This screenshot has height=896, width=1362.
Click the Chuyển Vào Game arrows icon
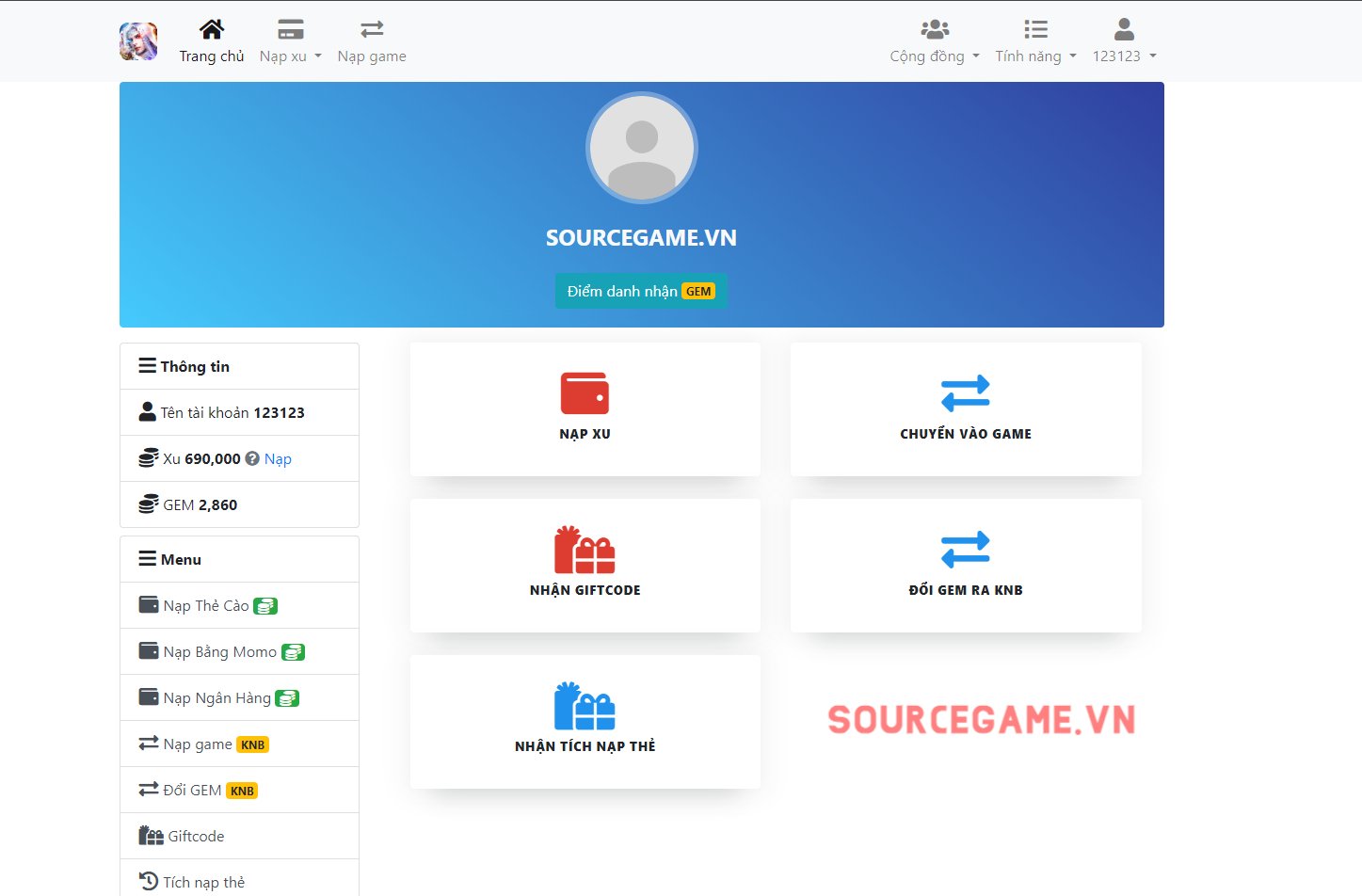tap(965, 393)
